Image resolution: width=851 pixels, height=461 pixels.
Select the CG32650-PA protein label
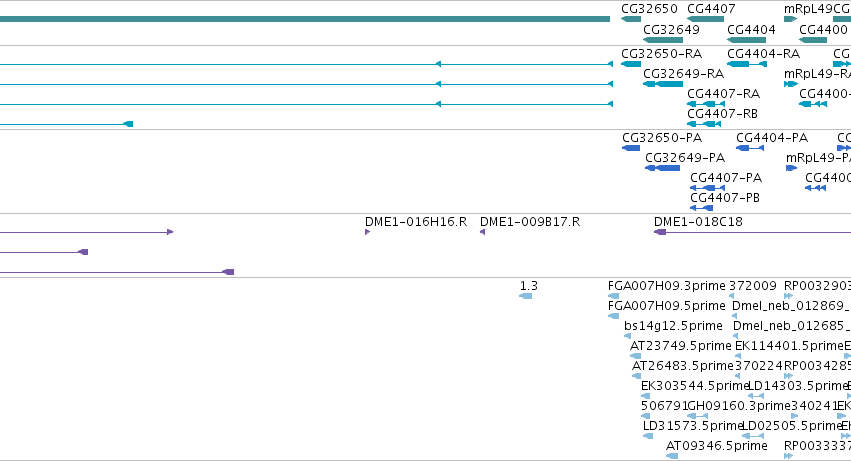662,138
